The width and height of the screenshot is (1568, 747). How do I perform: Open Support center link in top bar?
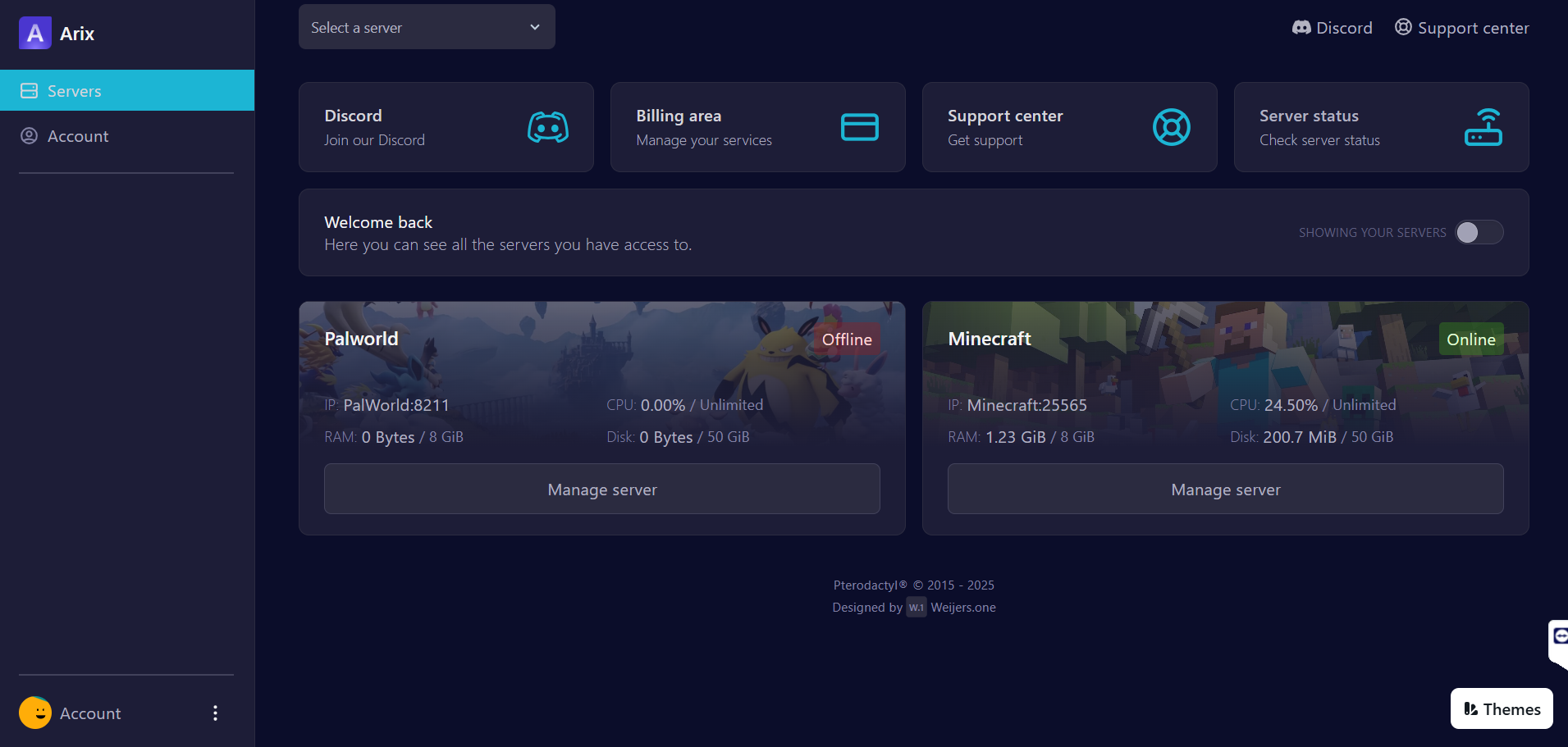[x=1461, y=28]
